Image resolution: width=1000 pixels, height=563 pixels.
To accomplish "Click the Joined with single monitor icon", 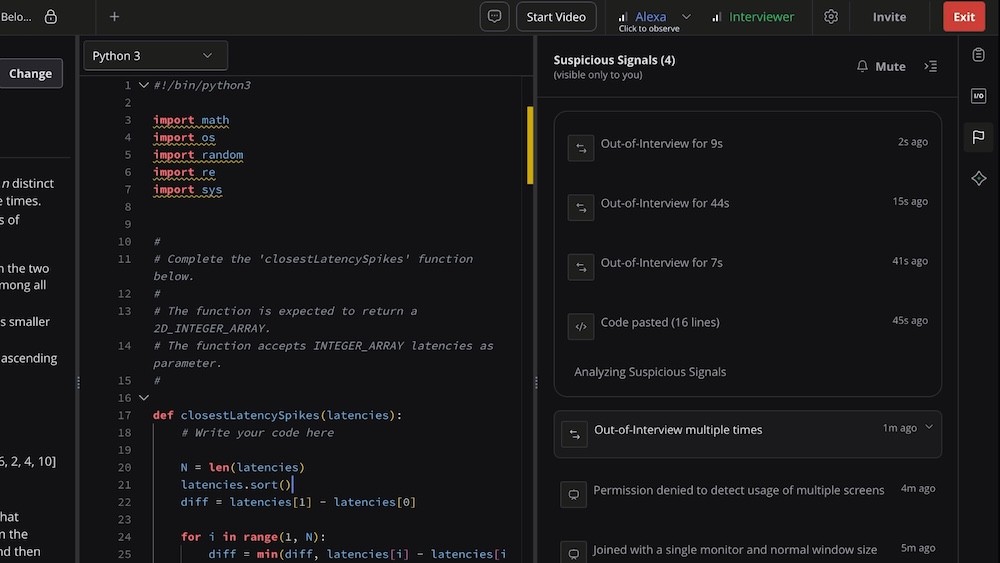I will (x=573, y=553).
